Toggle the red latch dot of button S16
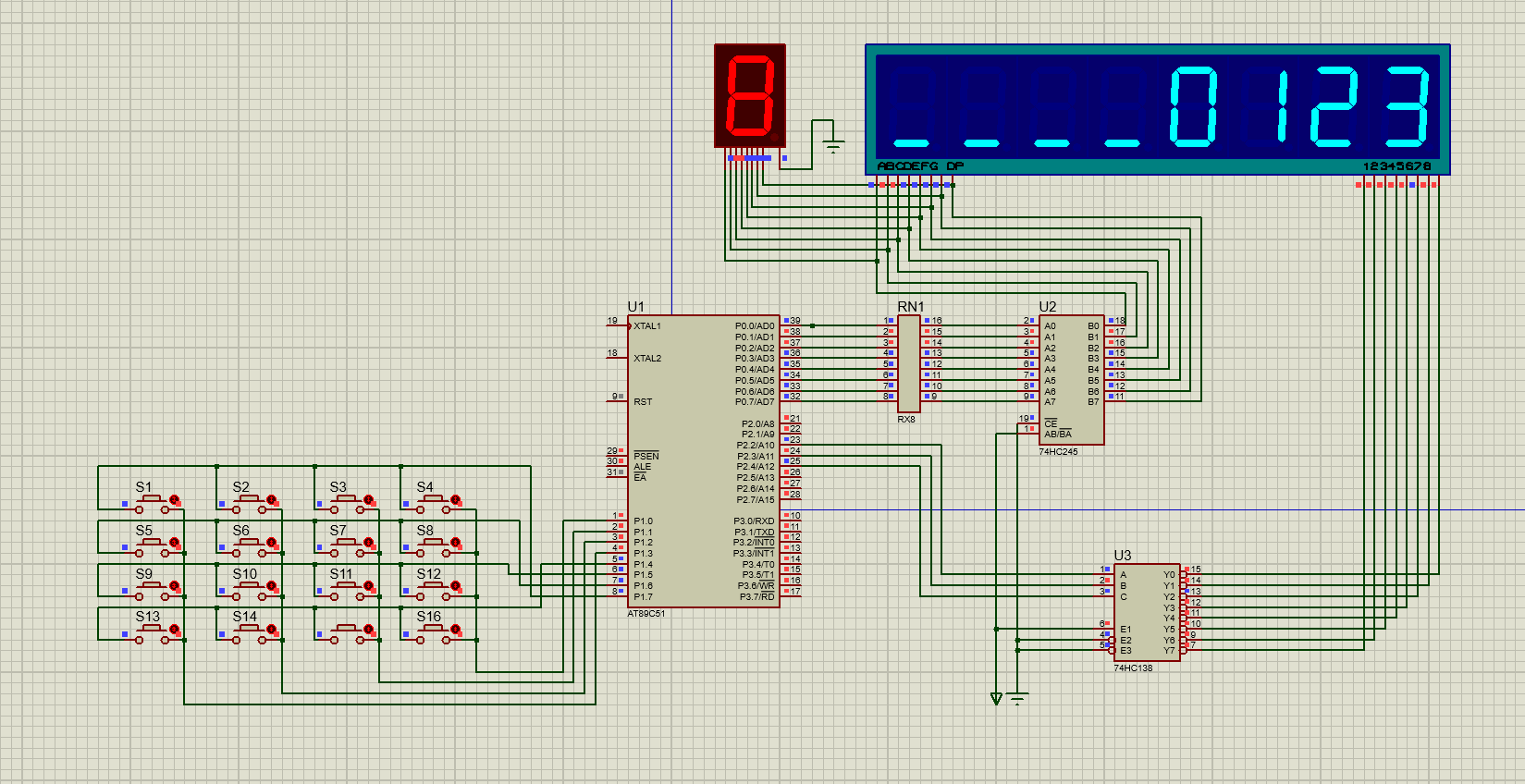The width and height of the screenshot is (1525, 784). point(455,630)
